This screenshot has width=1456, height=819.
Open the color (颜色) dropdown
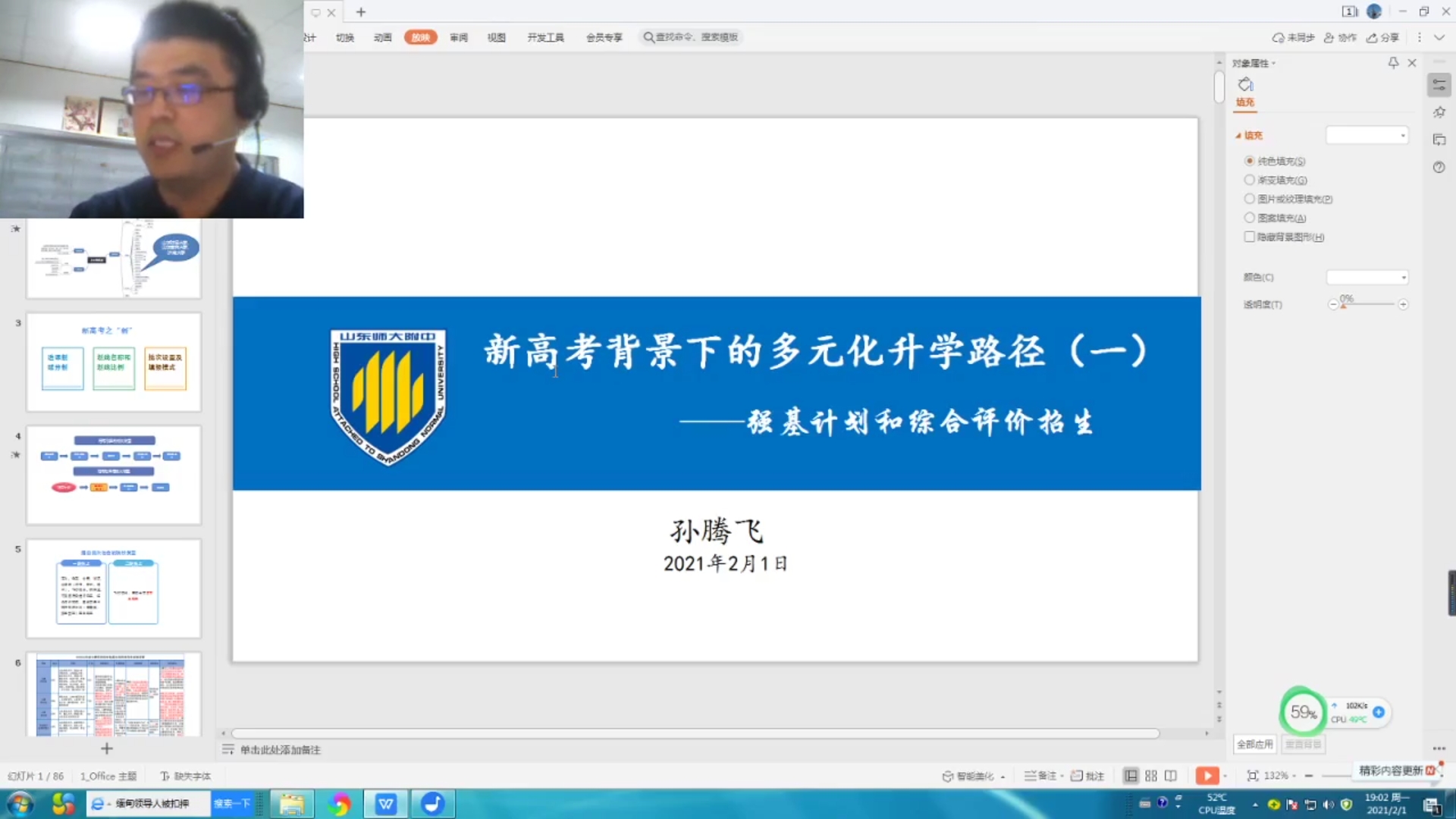[x=1367, y=278]
